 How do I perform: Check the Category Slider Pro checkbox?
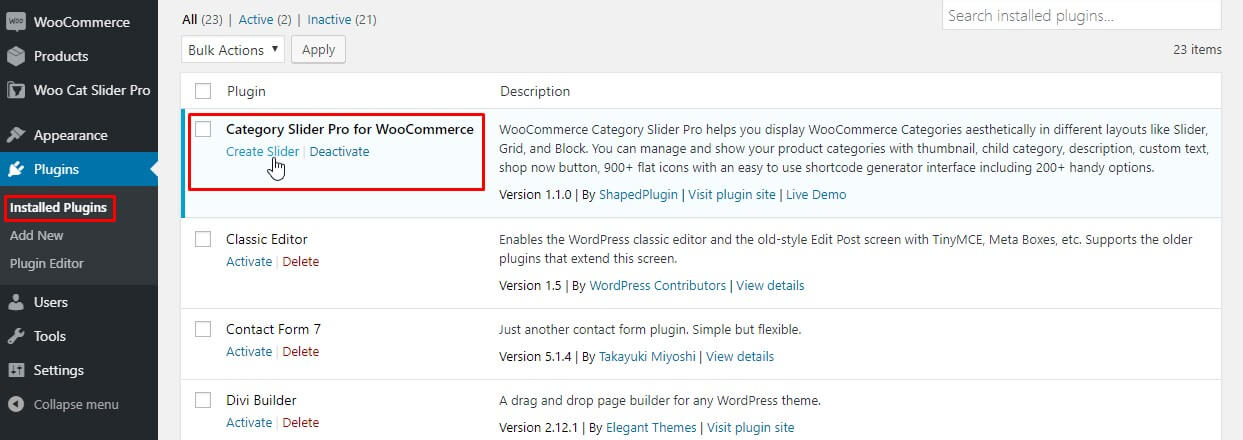204,129
